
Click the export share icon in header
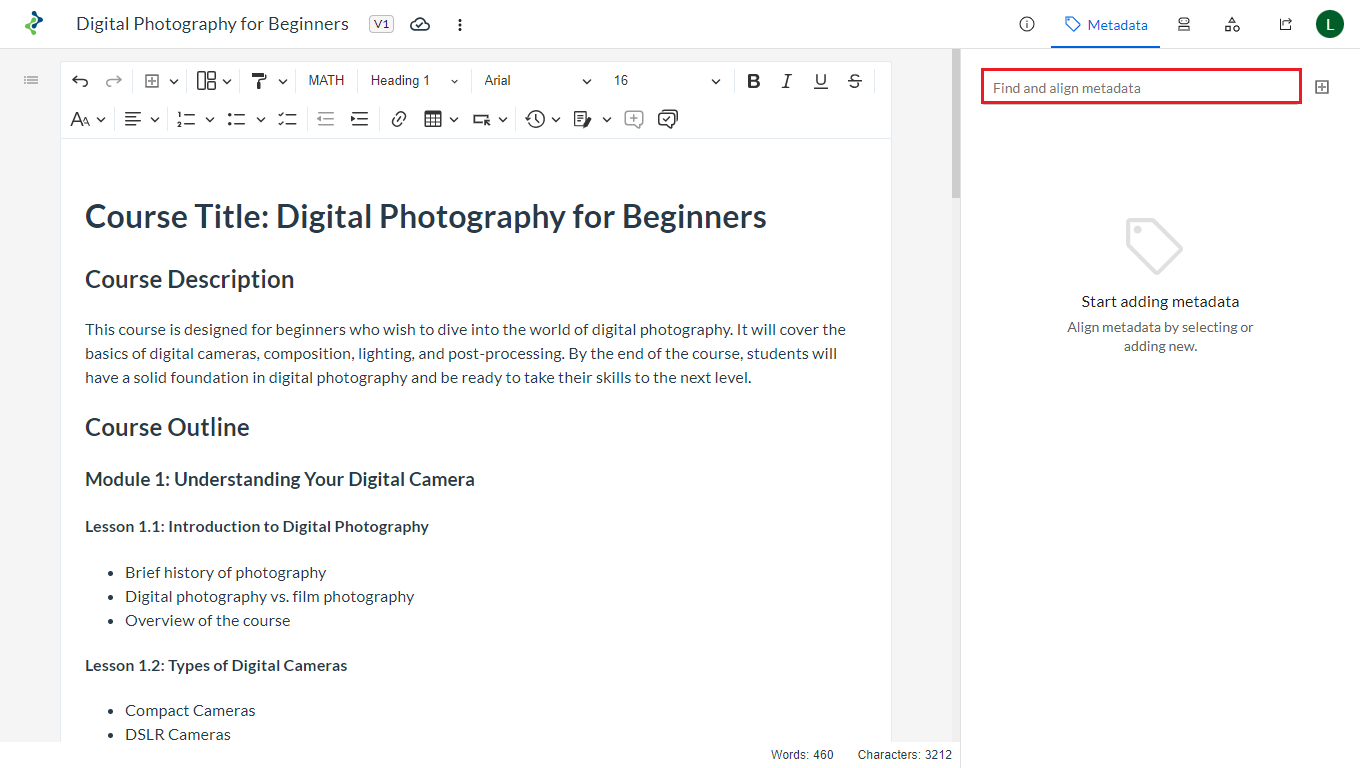[x=1285, y=24]
